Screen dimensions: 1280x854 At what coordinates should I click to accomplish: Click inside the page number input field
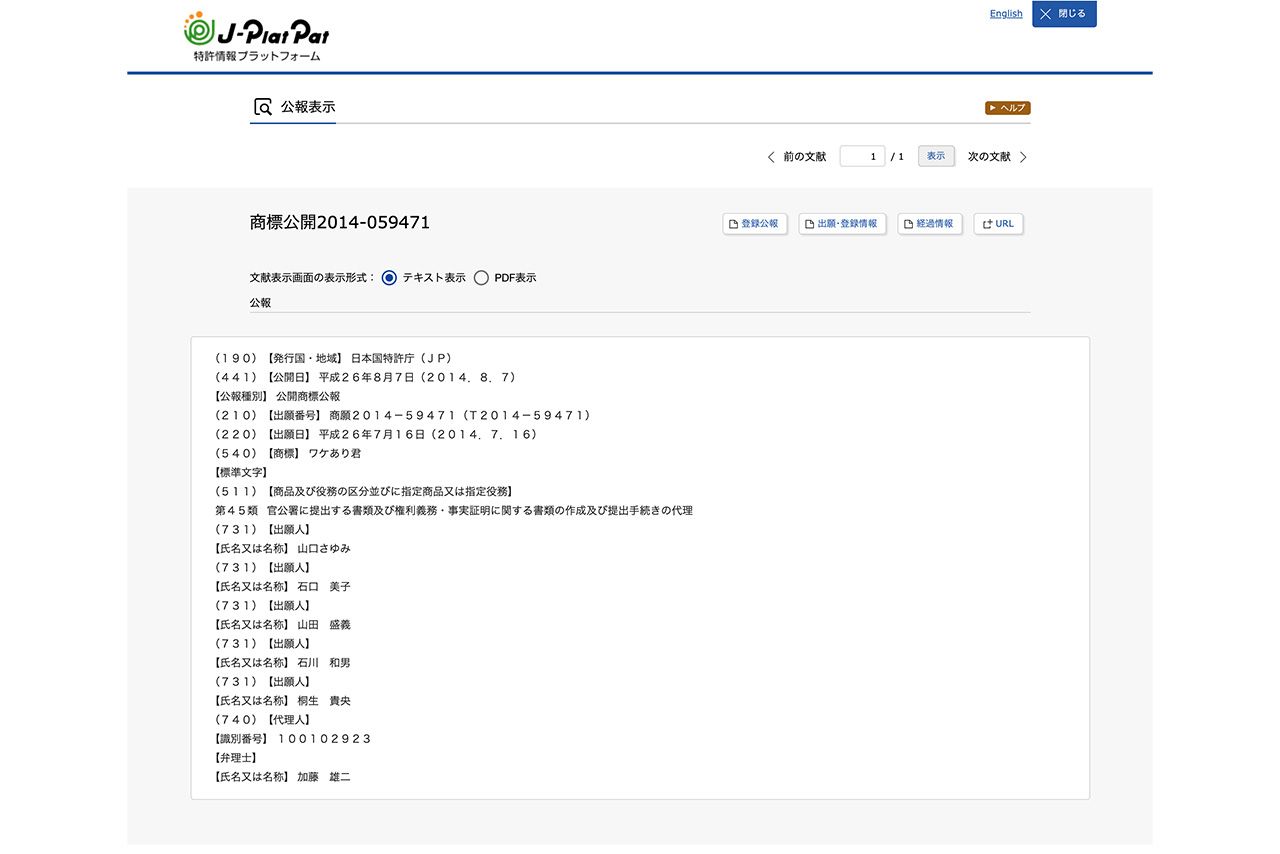861,156
